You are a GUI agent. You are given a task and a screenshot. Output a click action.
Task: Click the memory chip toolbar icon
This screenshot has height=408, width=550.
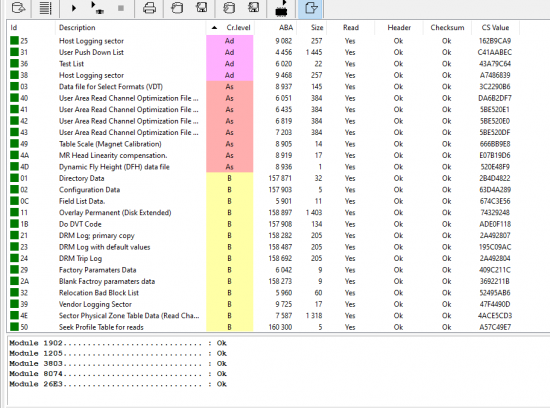pyautogui.click(x=281, y=8)
